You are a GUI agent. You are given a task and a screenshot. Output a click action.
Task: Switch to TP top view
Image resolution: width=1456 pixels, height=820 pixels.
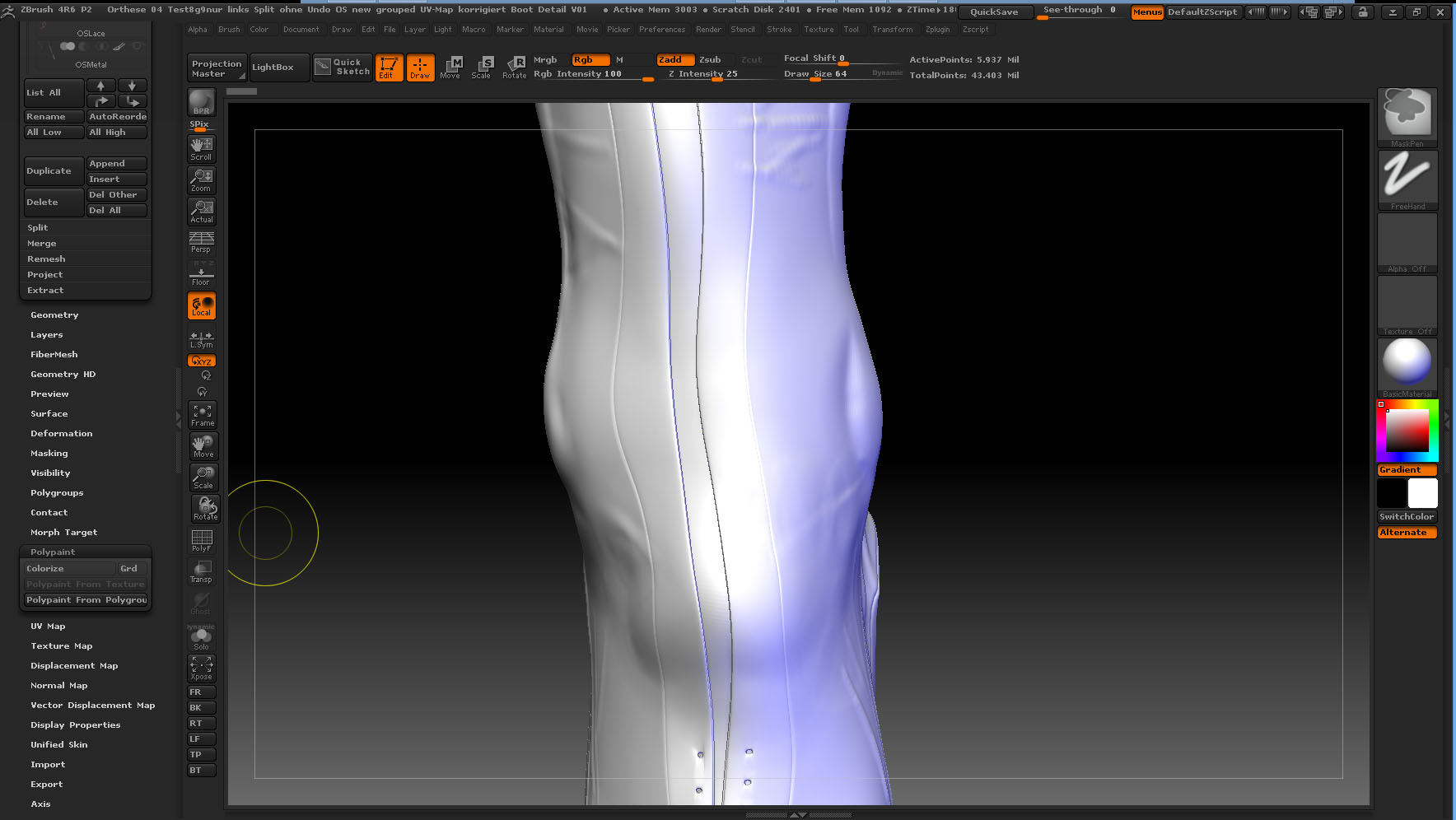click(202, 755)
